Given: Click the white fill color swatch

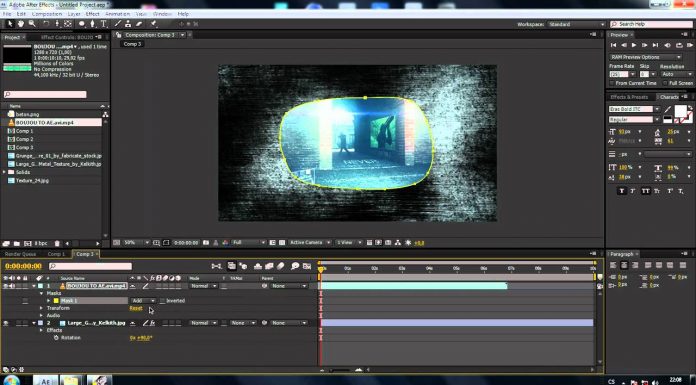Looking at the screenshot, I should pyautogui.click(x=680, y=111).
